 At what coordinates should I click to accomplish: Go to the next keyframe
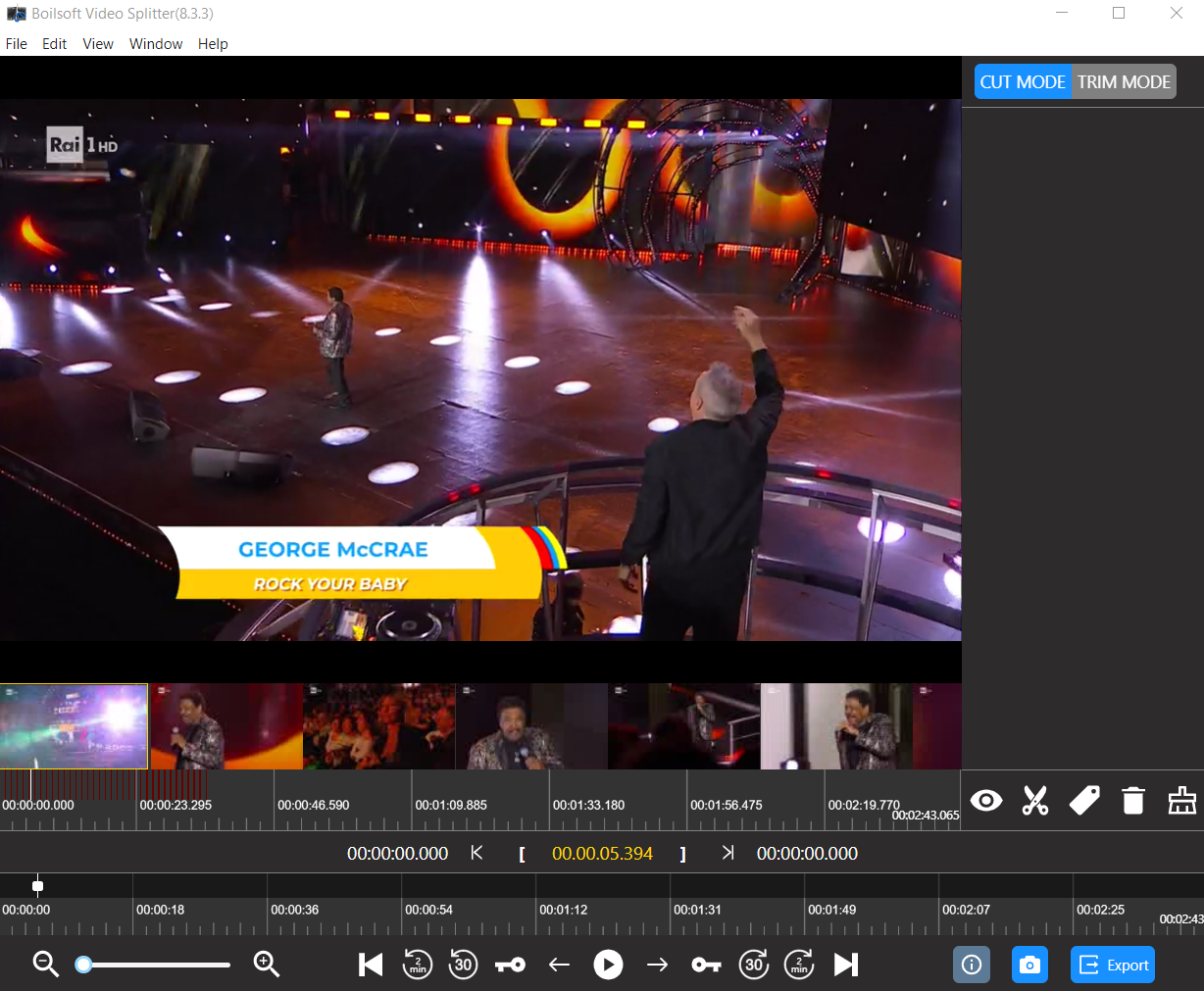point(706,966)
